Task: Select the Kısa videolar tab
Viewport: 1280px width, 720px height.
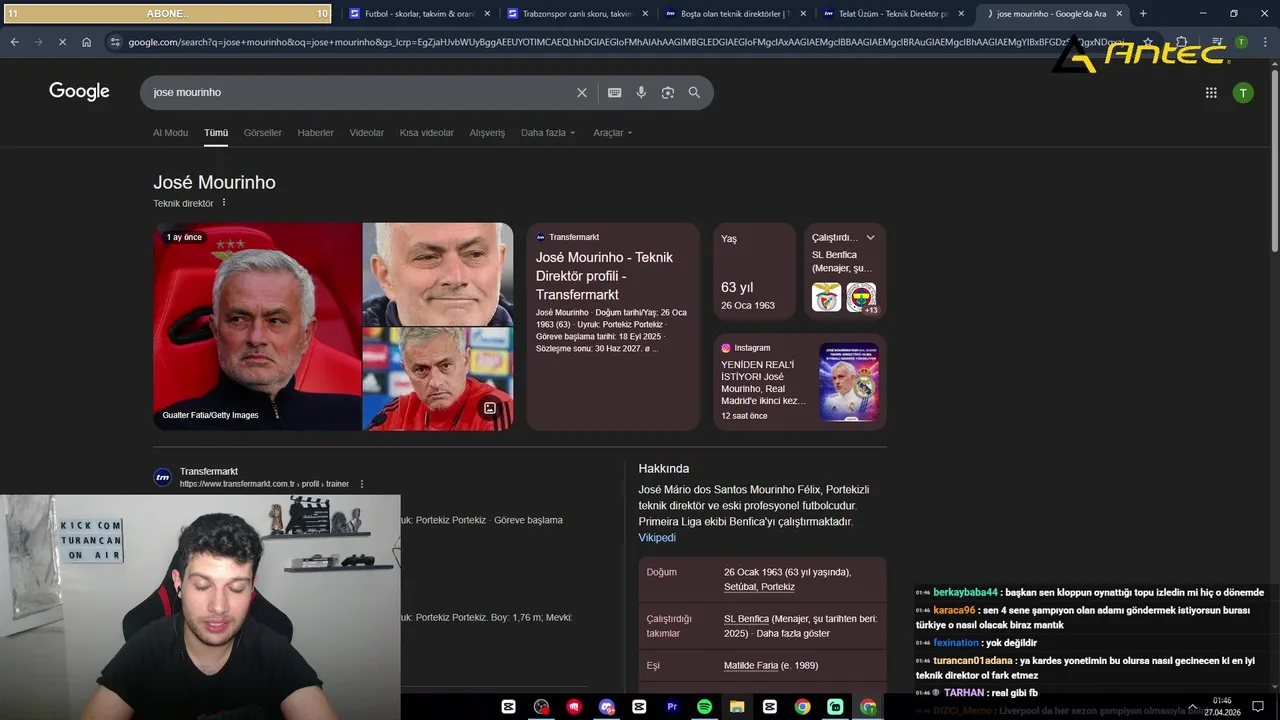Action: (427, 133)
